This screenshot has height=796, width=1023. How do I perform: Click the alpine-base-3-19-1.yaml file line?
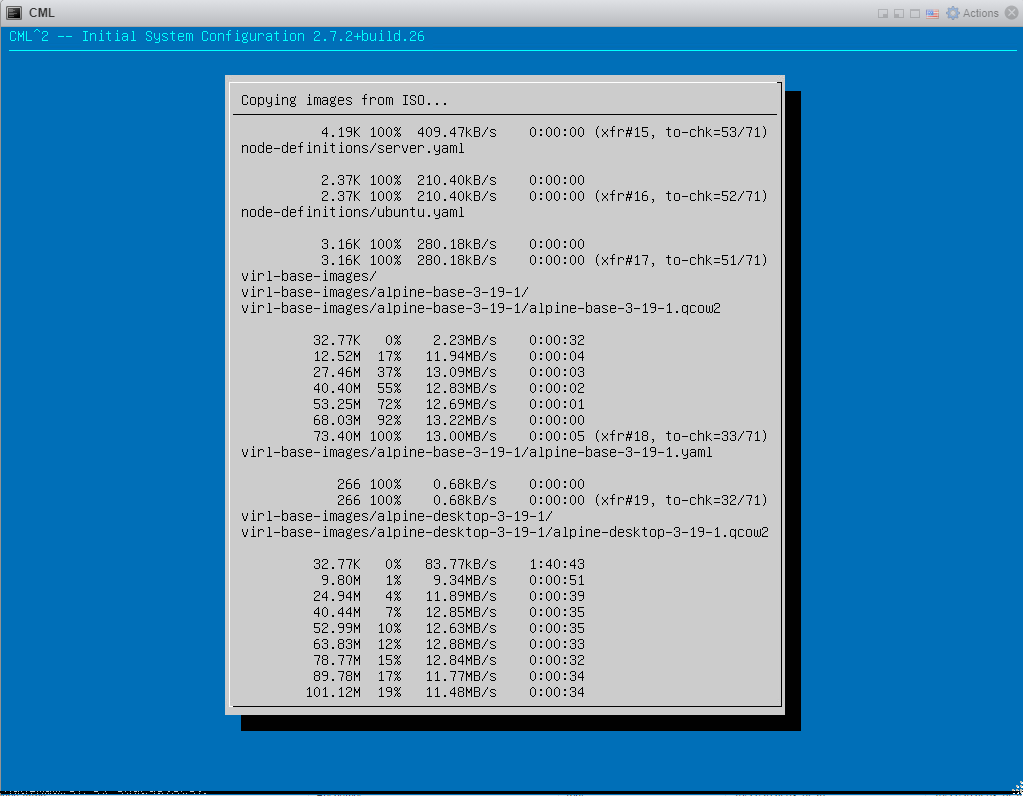click(x=476, y=452)
